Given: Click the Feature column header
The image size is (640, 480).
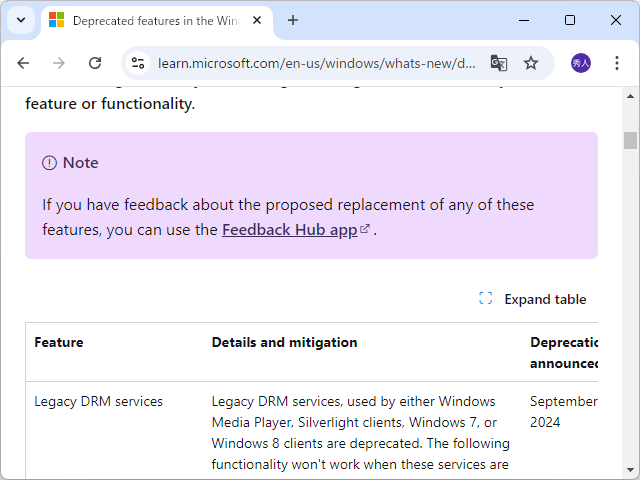Looking at the screenshot, I should coord(59,342).
